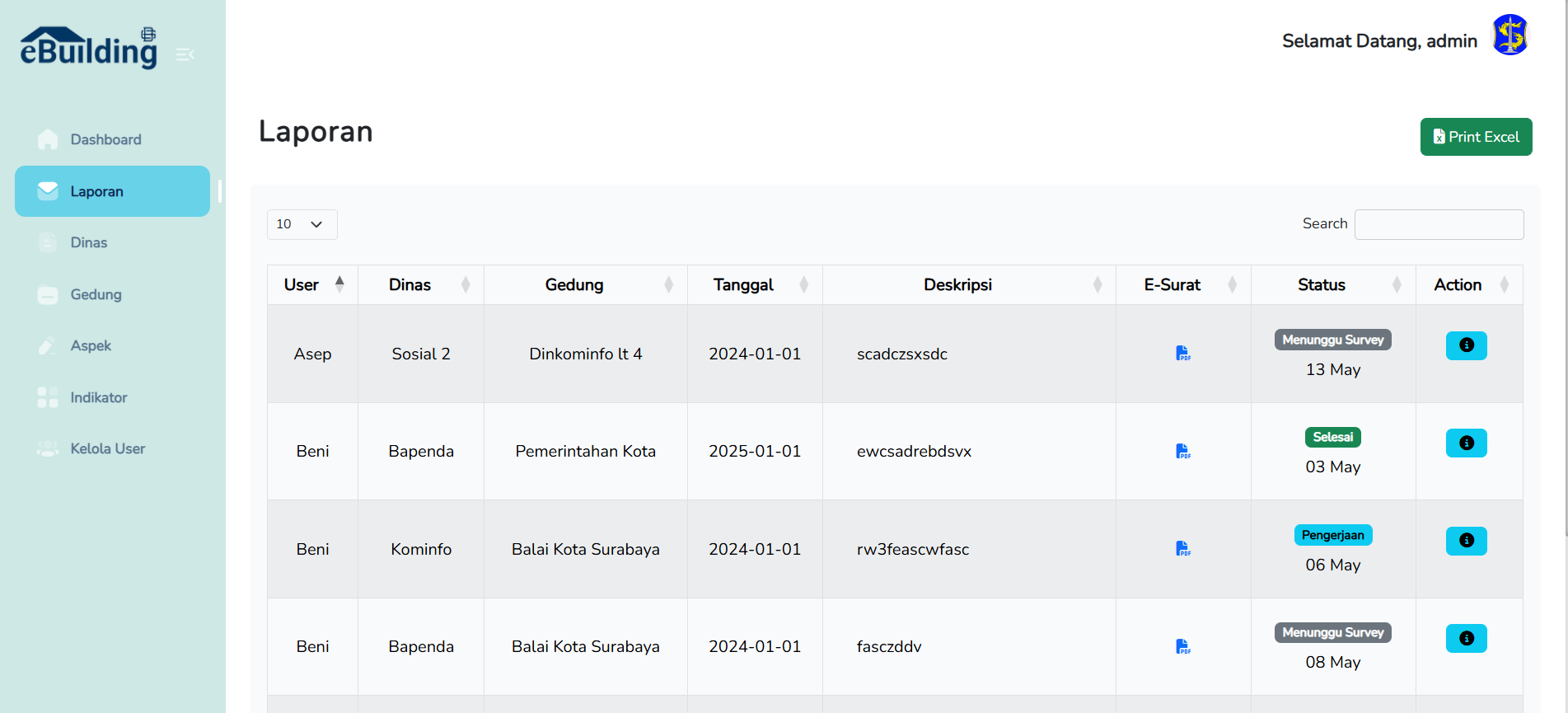The width and height of the screenshot is (1568, 713).
Task: View details of Pengerjaan status report
Action: click(1466, 541)
